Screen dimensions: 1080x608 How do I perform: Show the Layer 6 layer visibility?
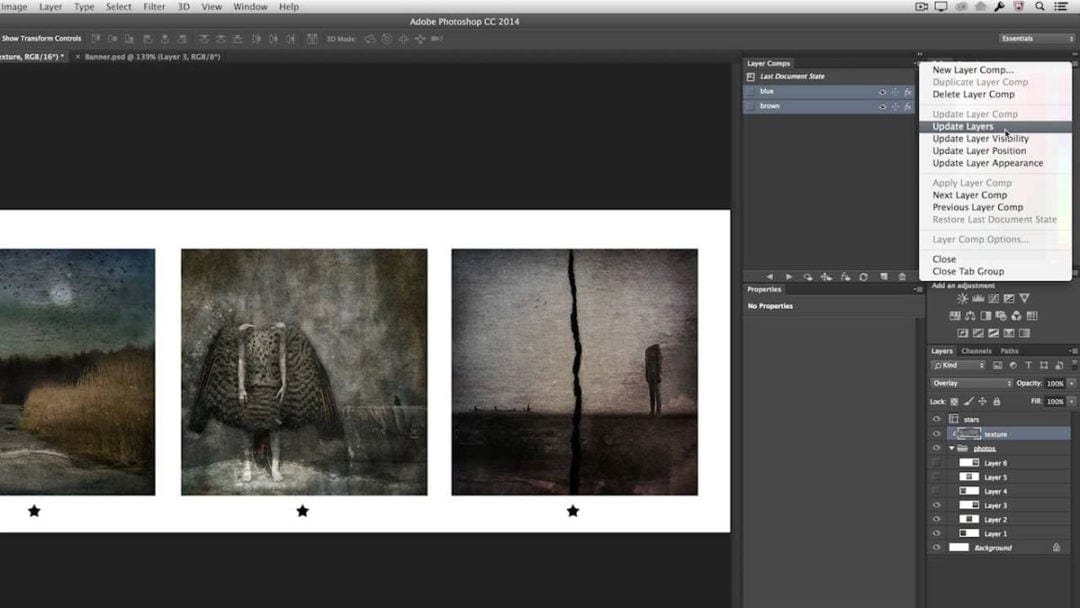(x=936, y=462)
